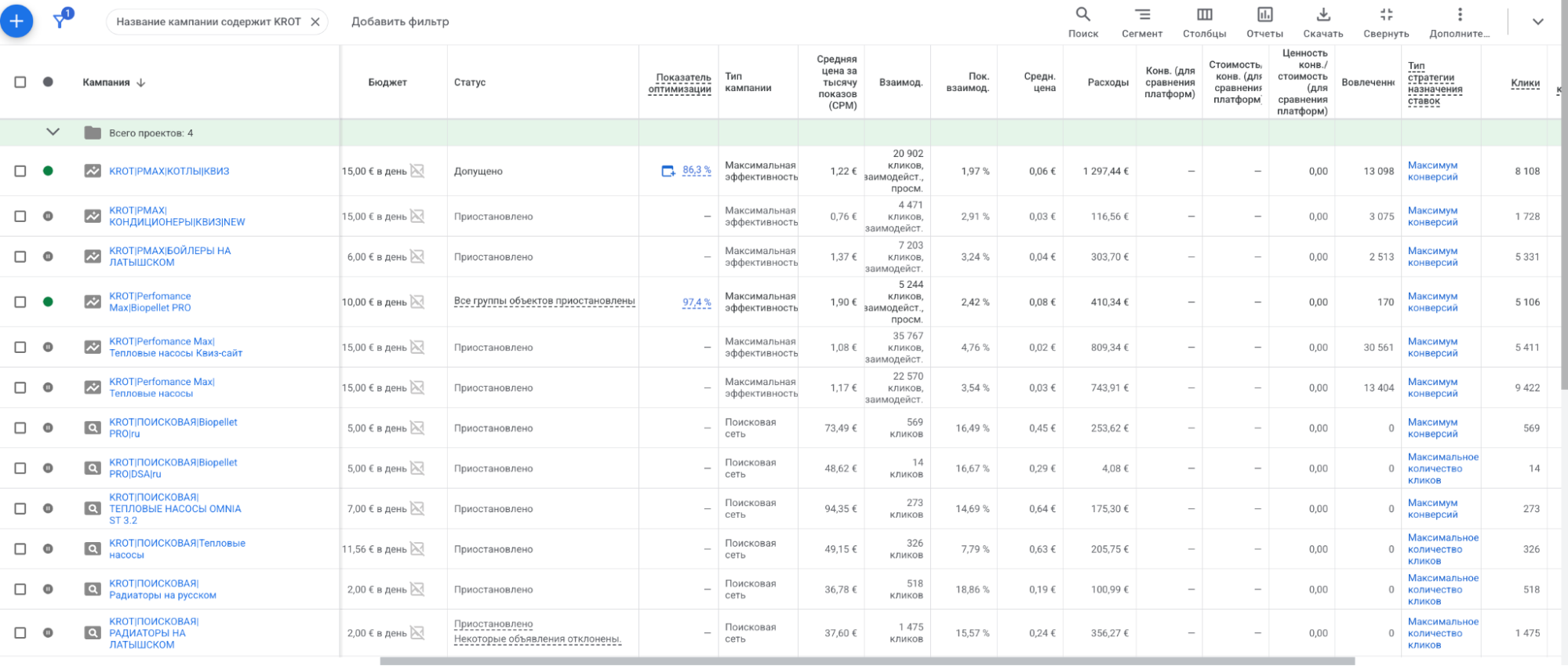
Task: Sort by the Кампания column header
Action: [107, 82]
